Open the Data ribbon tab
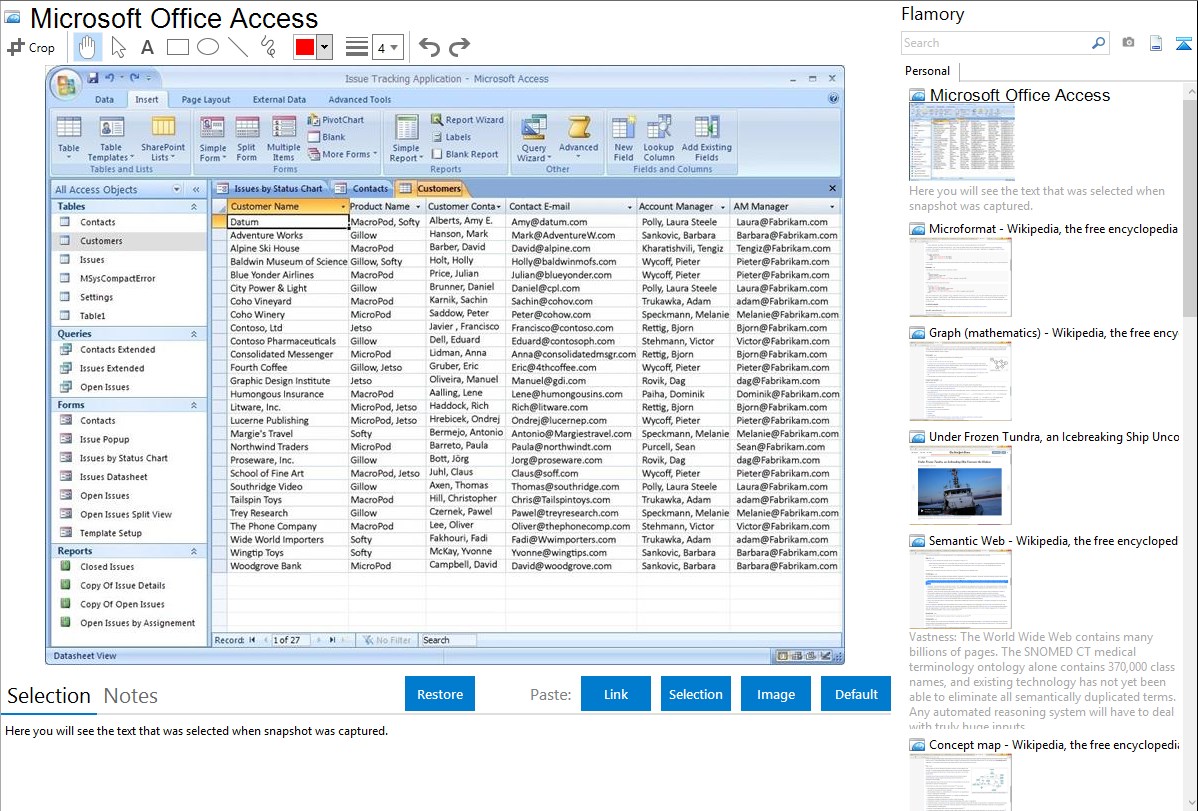Viewport: 1198px width, 811px height. tap(105, 100)
